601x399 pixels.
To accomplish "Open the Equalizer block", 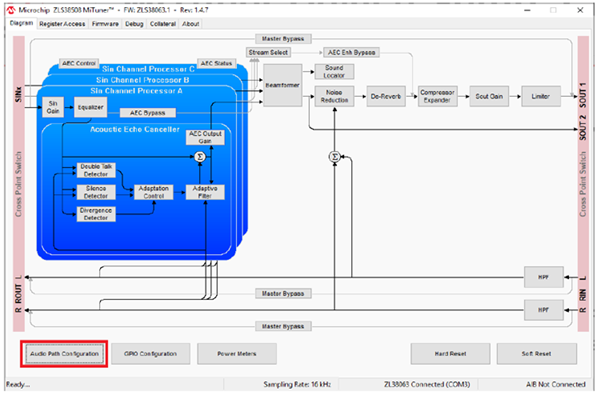I will point(90,107).
